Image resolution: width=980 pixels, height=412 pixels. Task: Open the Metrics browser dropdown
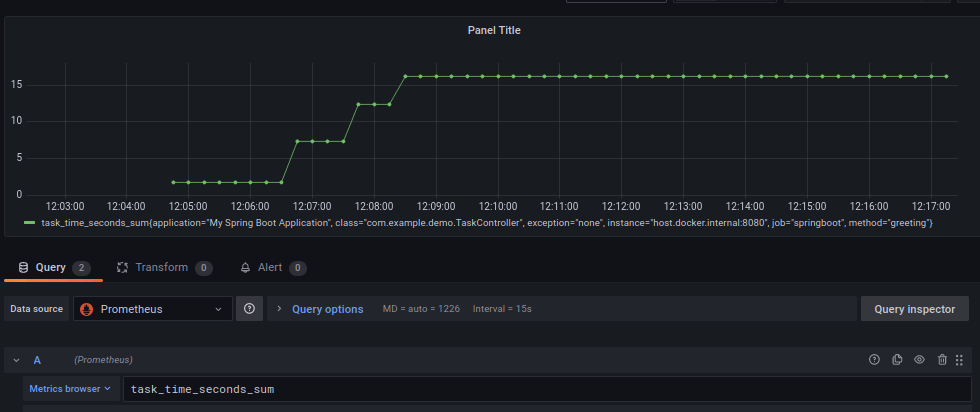point(70,389)
